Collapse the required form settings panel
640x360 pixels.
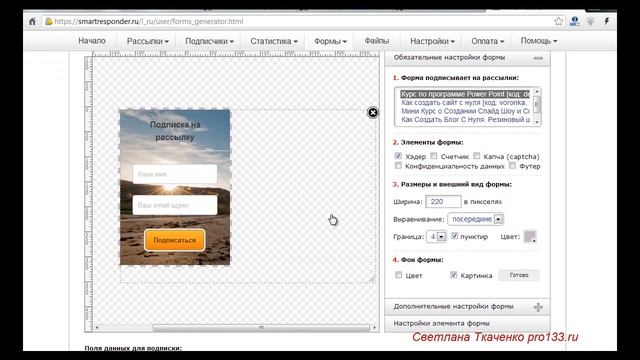point(538,58)
